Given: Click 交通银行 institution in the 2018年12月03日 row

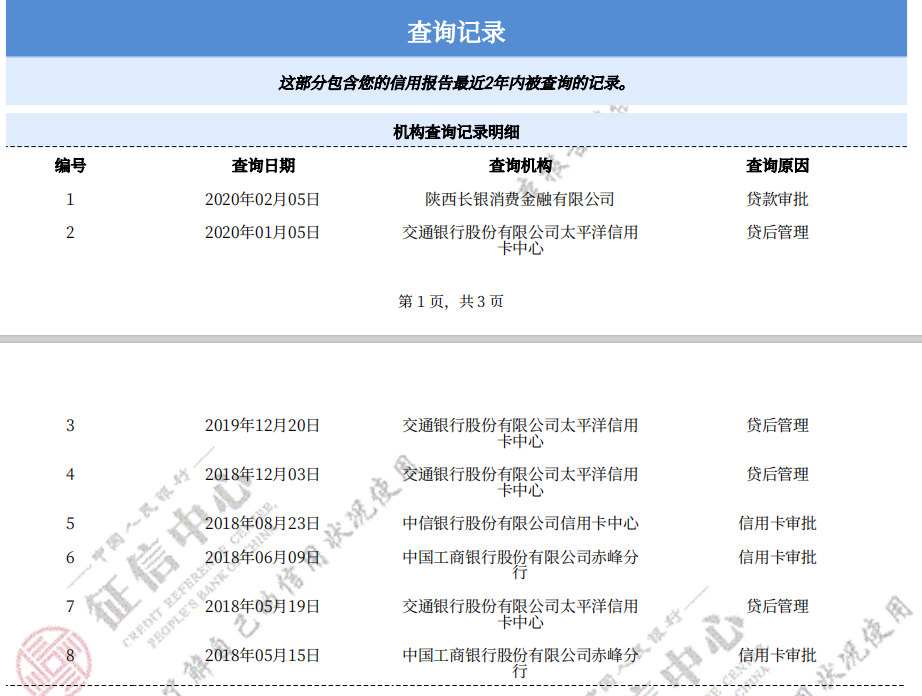Looking at the screenshot, I should (x=520, y=482).
